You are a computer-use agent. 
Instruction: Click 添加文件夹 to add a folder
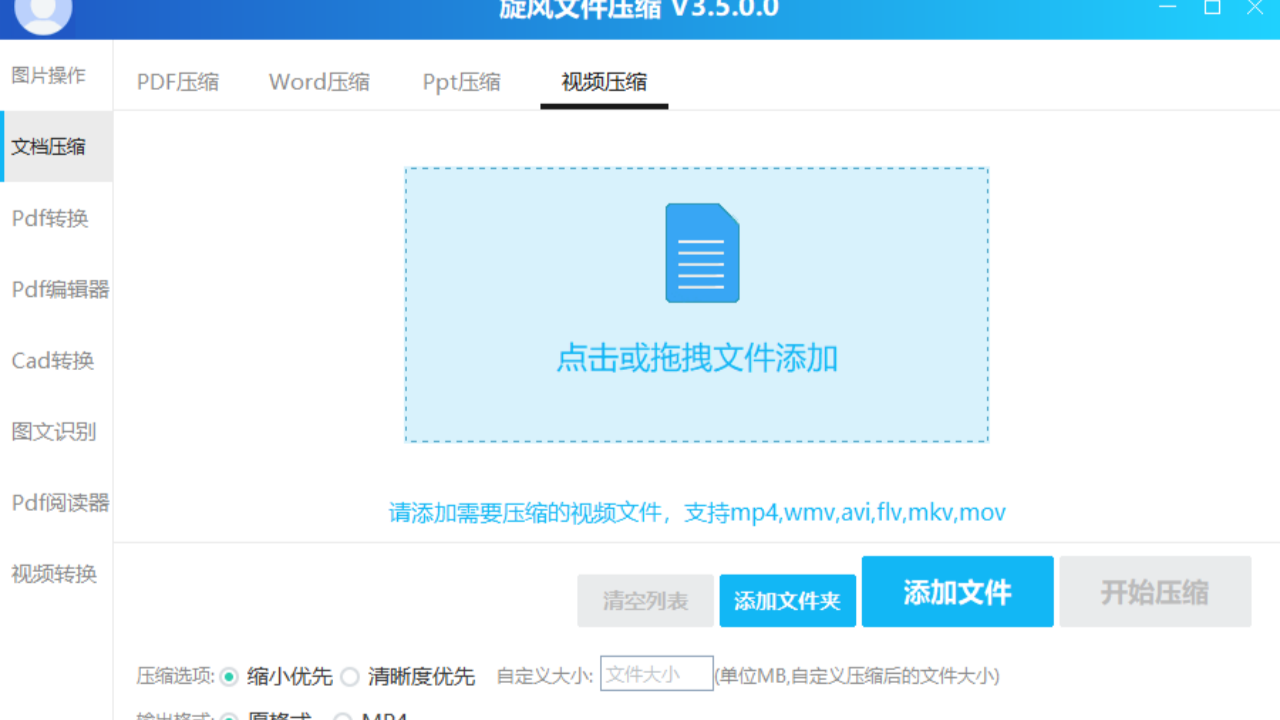coord(787,591)
